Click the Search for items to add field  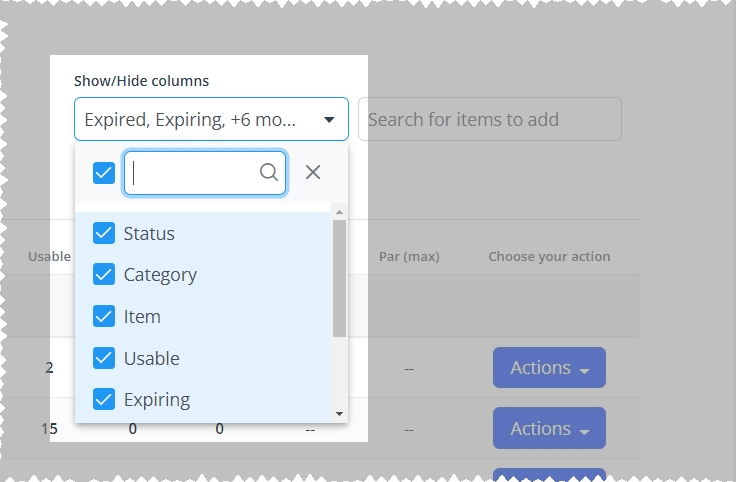[x=490, y=119]
